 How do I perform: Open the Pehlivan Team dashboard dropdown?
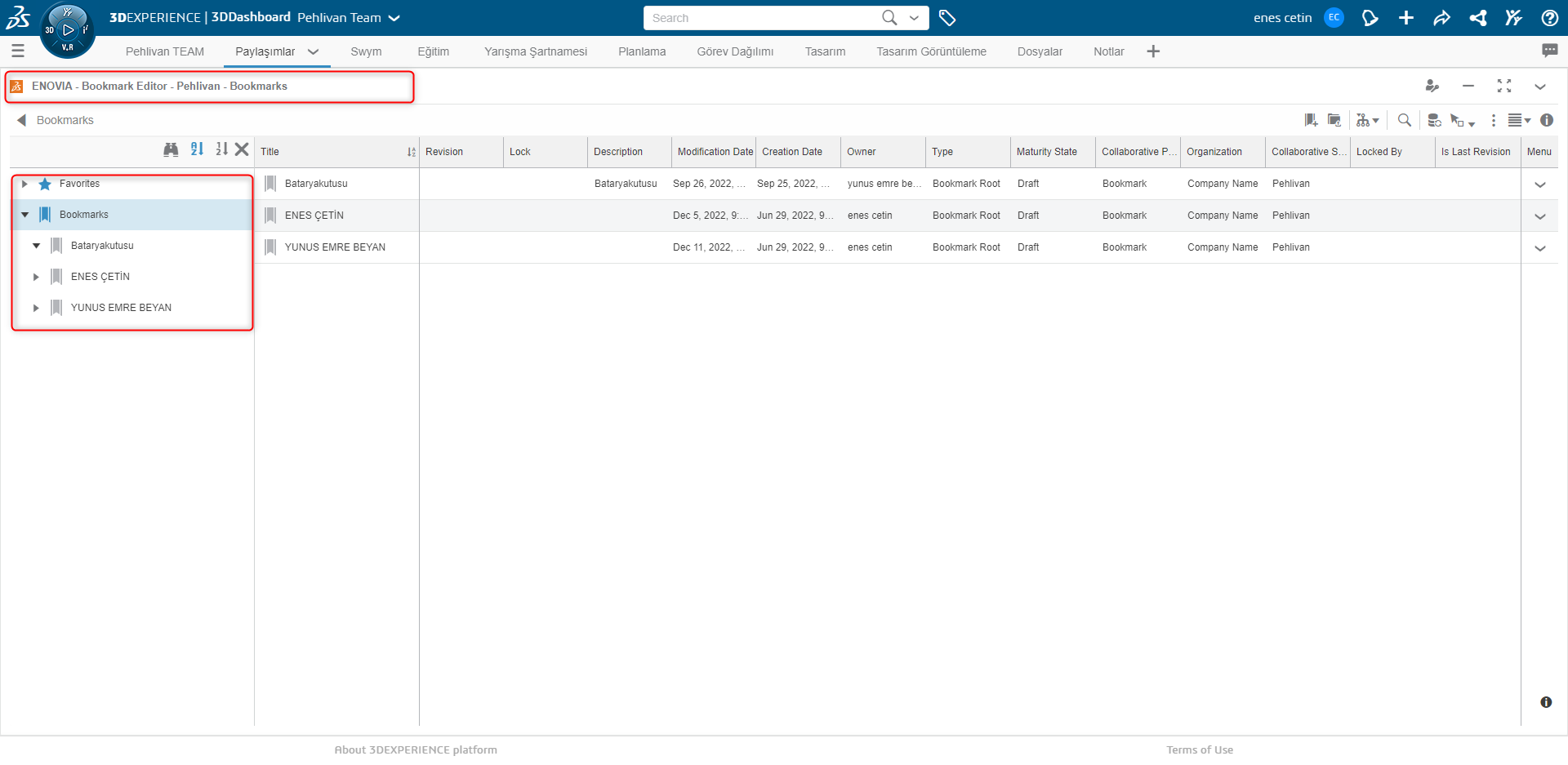394,18
